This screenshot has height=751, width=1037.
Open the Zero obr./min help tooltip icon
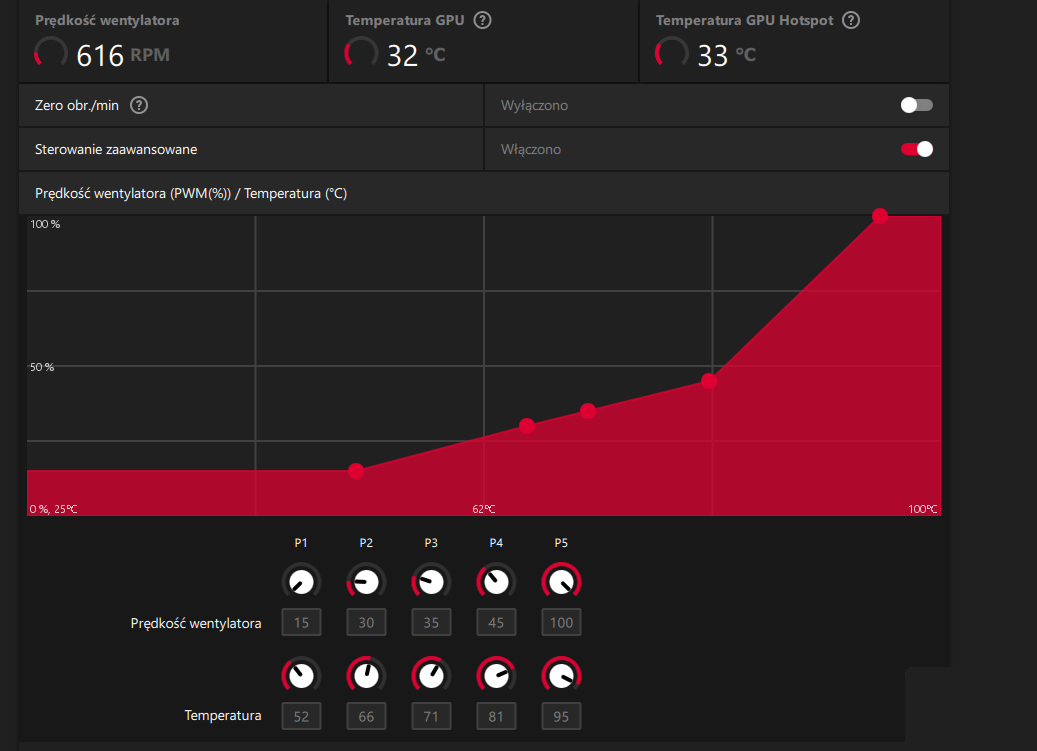139,105
